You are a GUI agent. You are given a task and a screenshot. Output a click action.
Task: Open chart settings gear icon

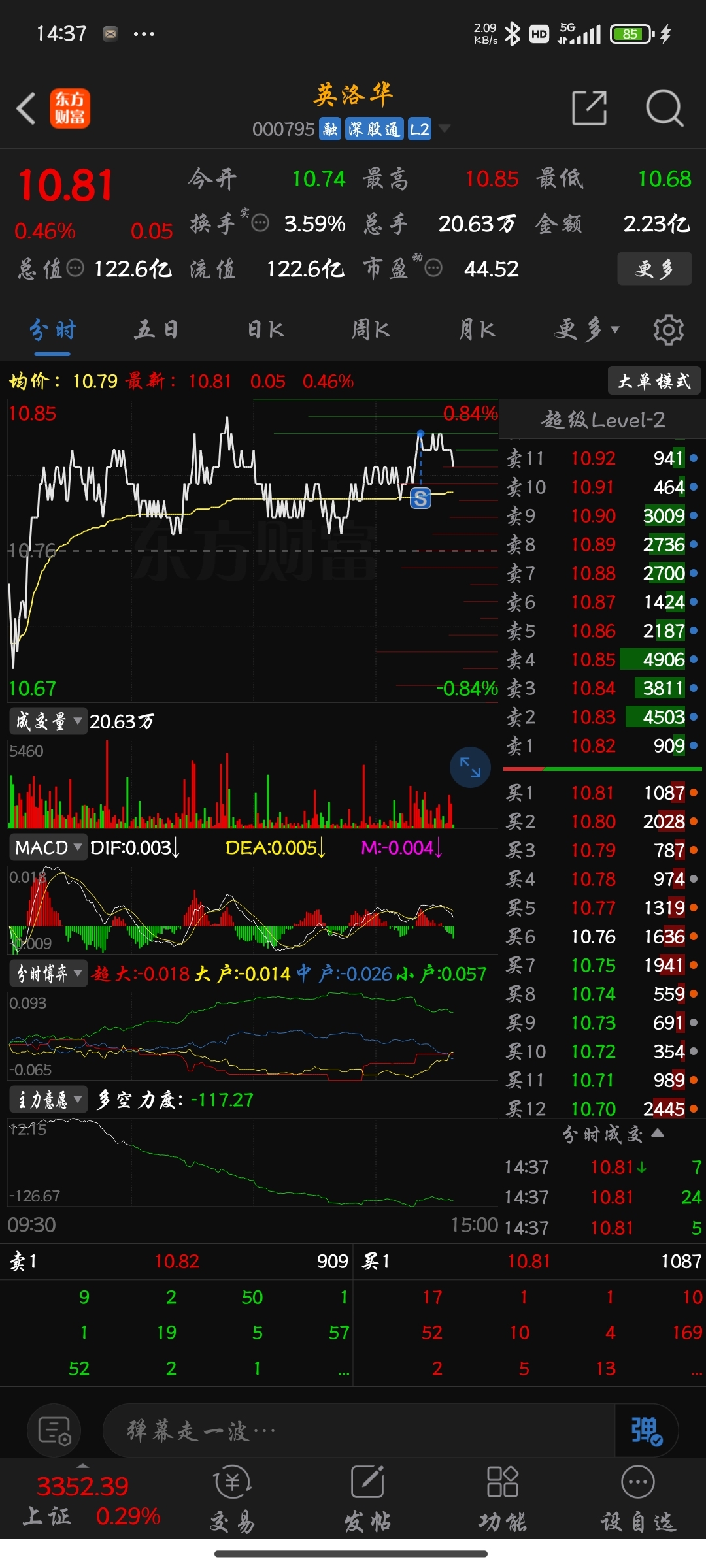pos(668,330)
